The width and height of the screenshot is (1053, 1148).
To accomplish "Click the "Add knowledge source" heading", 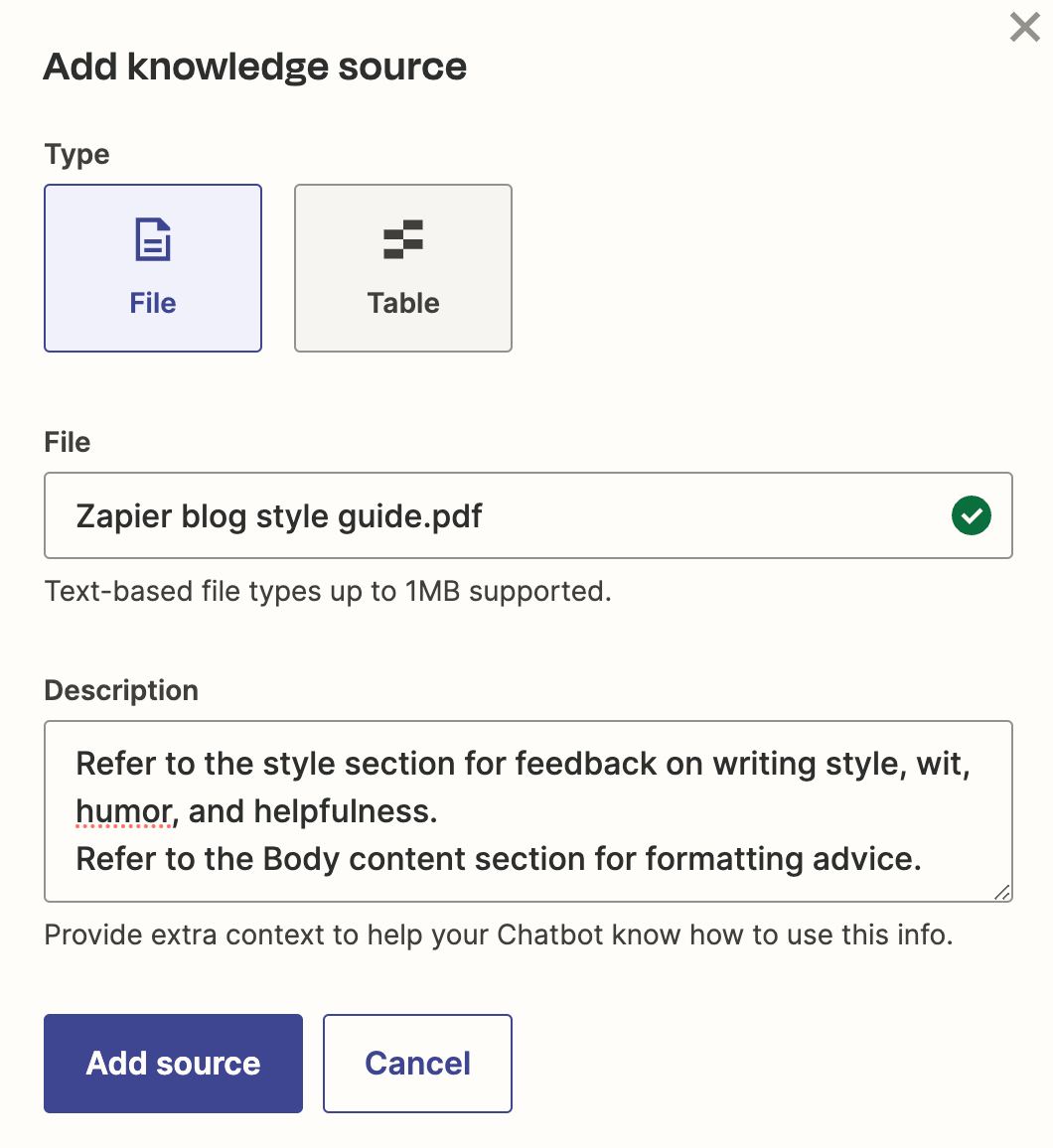I will pyautogui.click(x=255, y=67).
